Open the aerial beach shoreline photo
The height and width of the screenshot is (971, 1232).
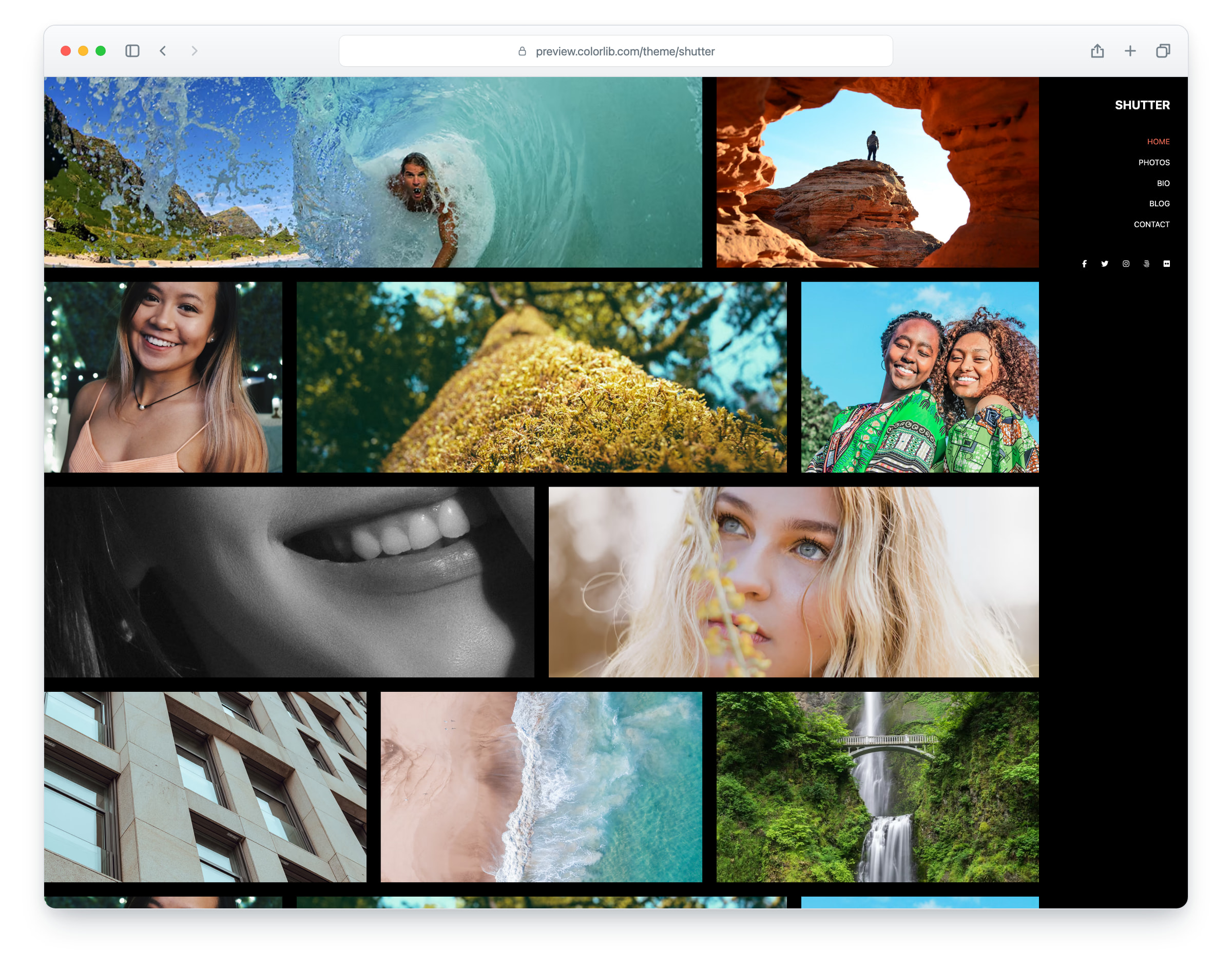pyautogui.click(x=541, y=787)
